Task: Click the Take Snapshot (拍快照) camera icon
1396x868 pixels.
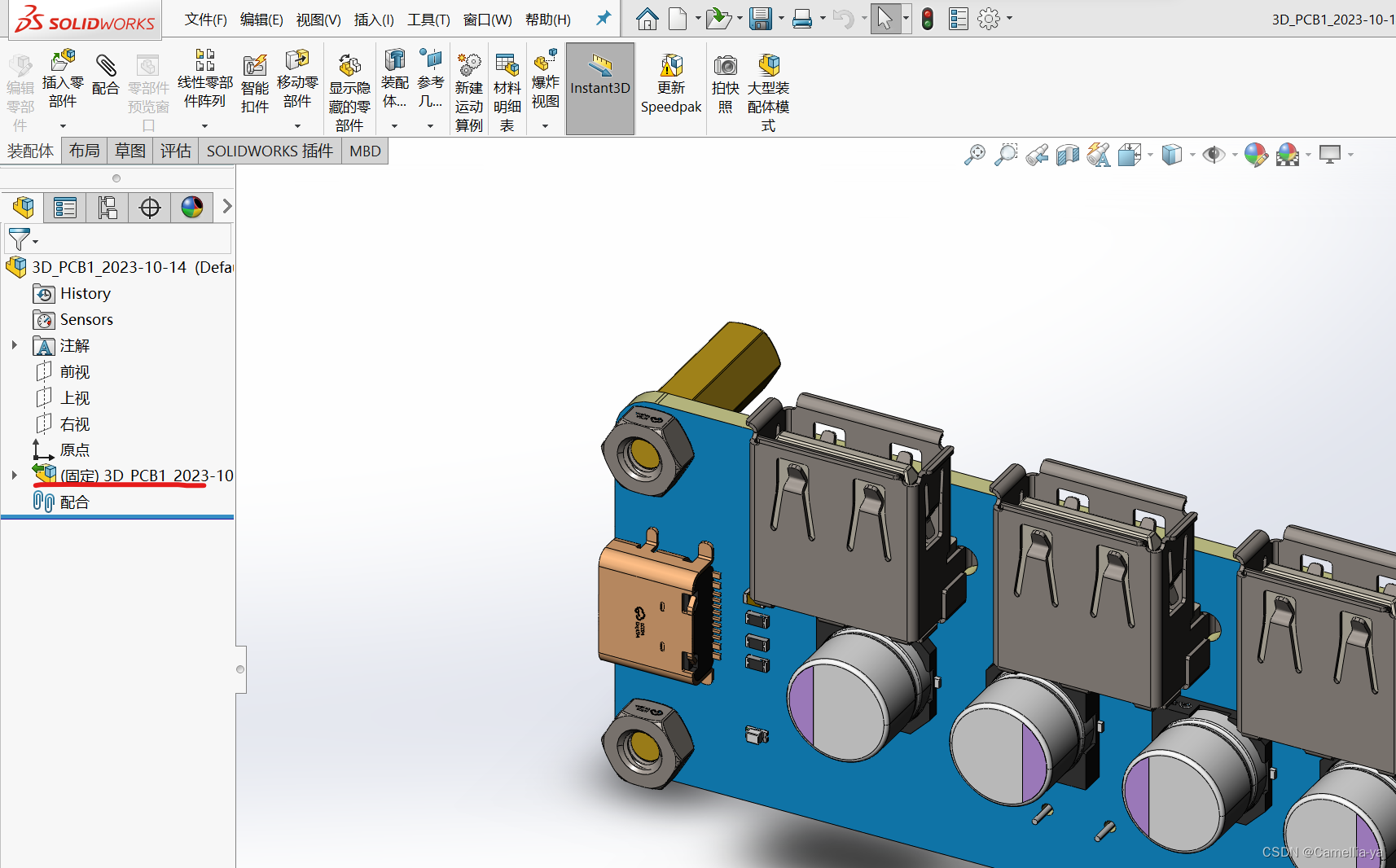Action: [x=725, y=65]
